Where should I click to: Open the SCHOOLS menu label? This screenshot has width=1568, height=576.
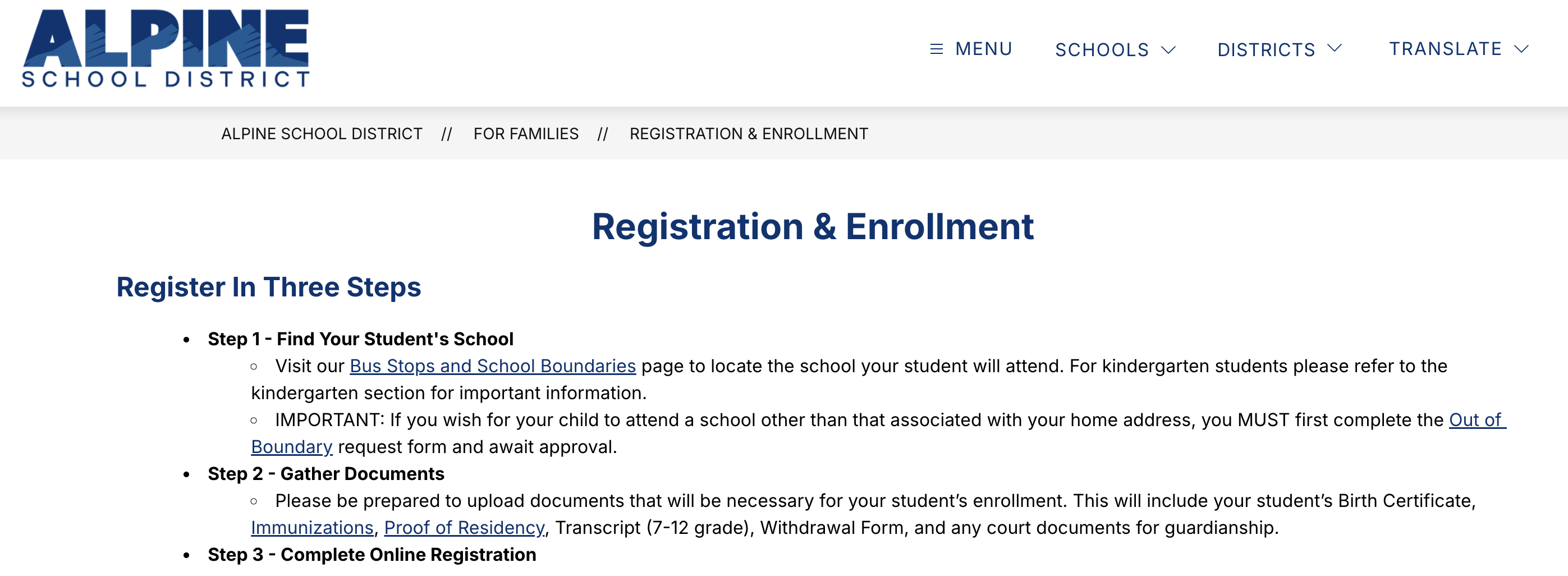1101,49
